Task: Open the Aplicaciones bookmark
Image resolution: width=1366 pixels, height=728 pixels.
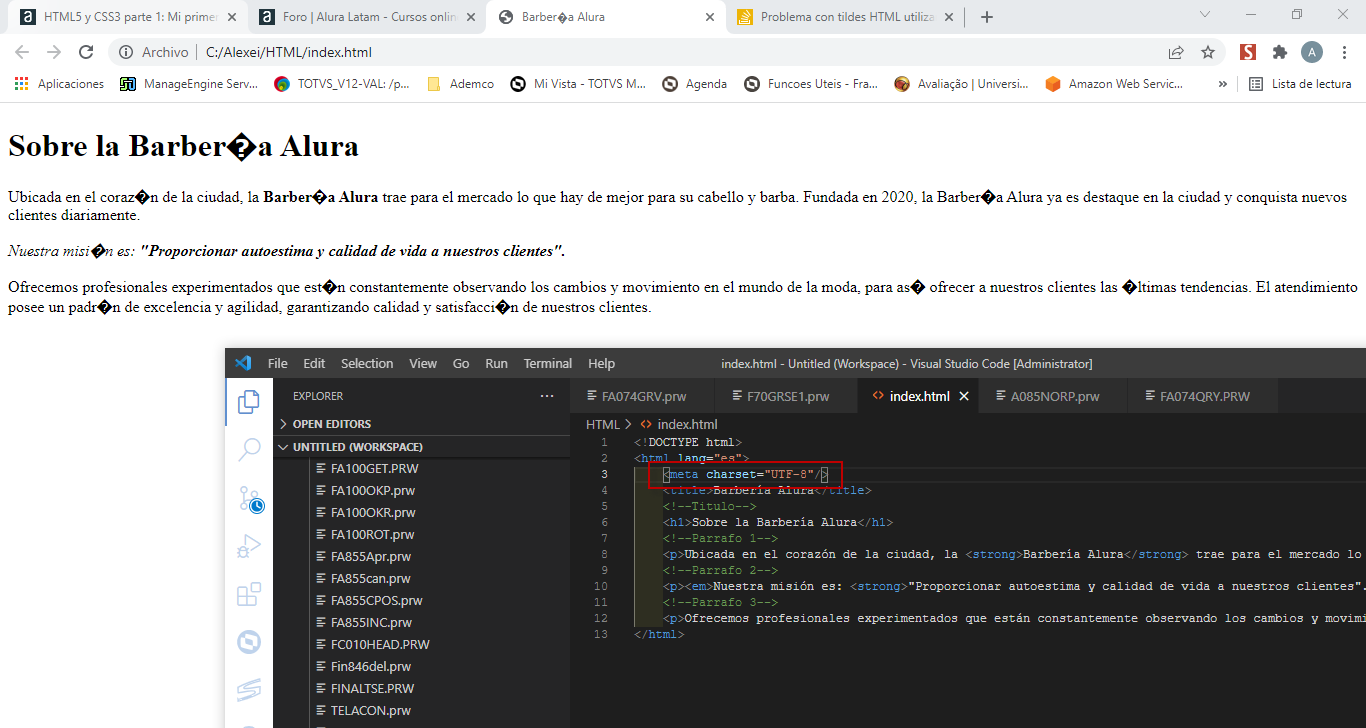Action: (x=59, y=84)
